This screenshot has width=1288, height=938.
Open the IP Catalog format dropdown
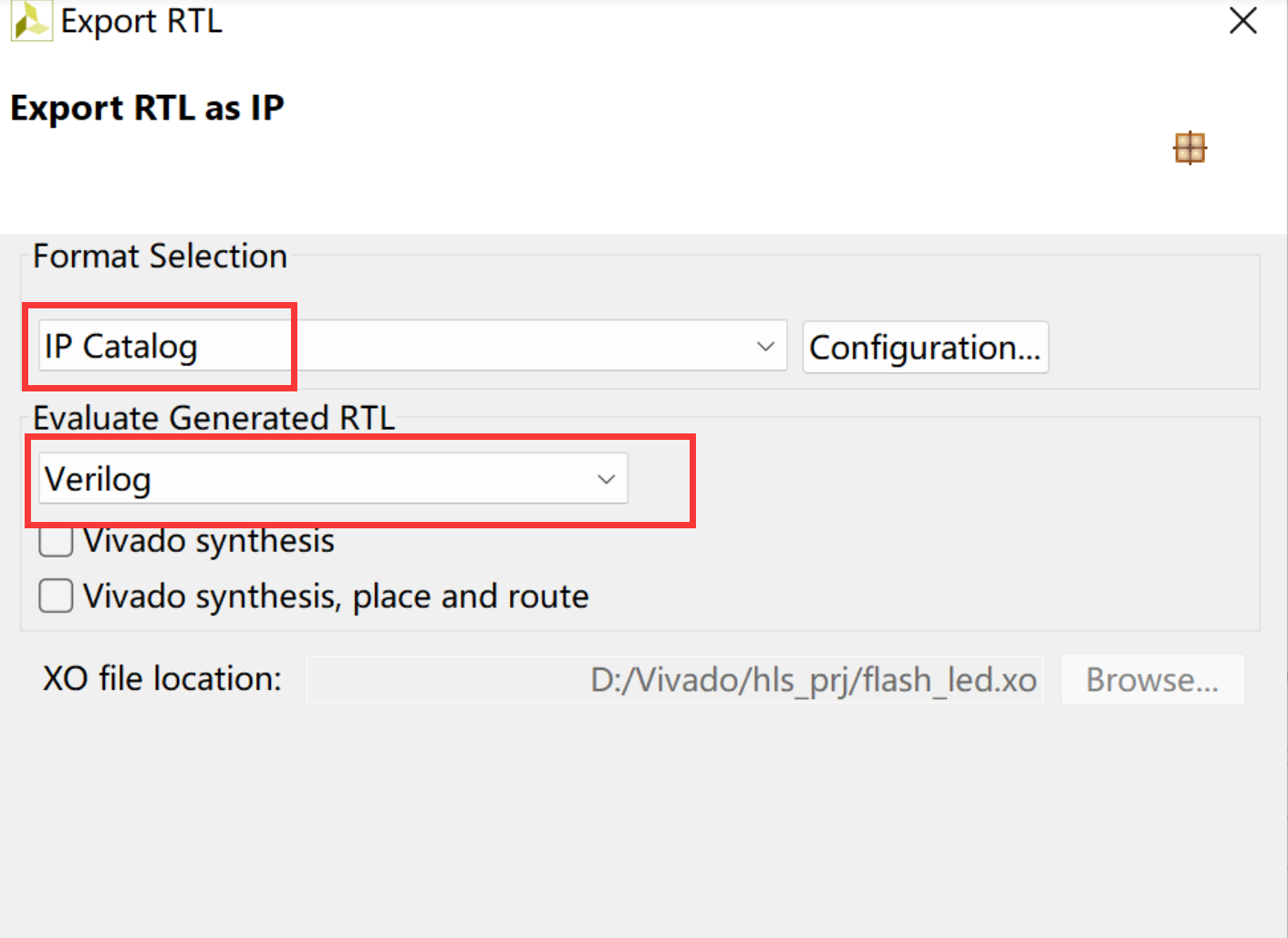pos(412,346)
